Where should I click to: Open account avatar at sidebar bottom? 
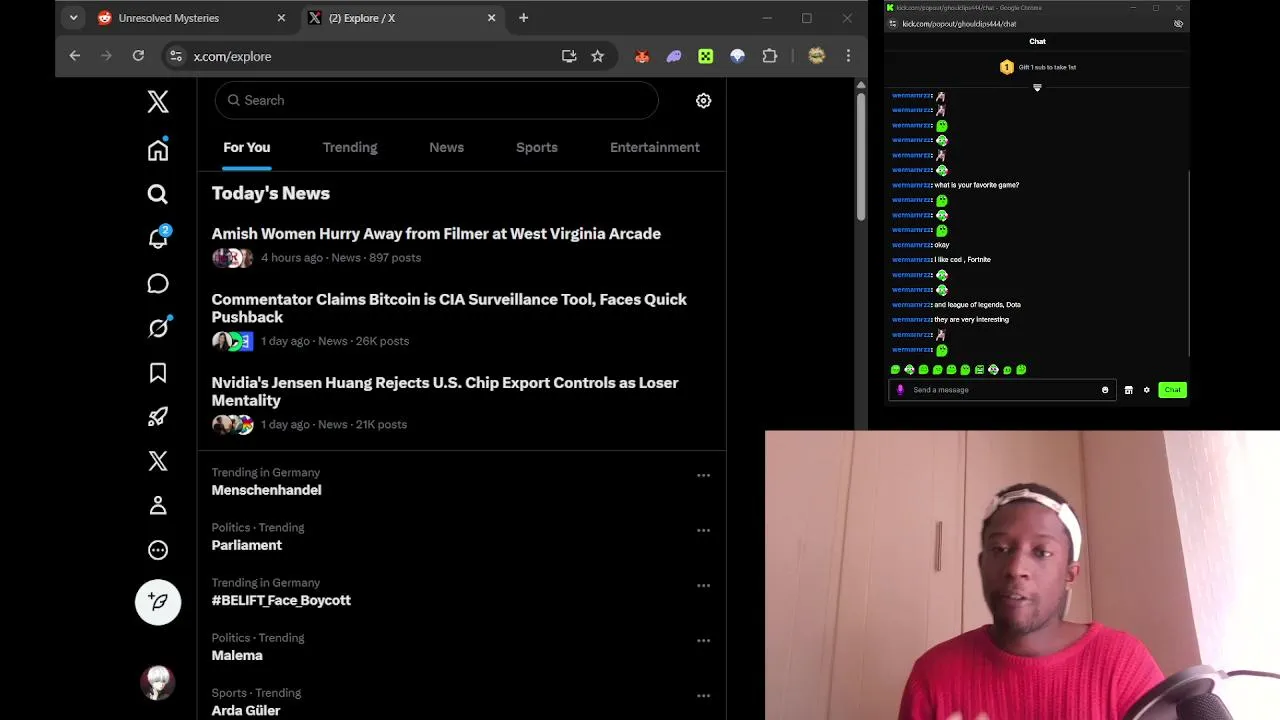click(158, 682)
